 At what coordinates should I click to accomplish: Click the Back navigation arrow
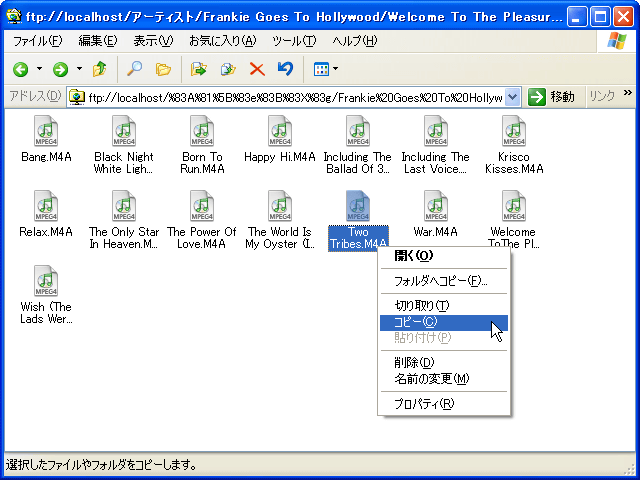pyautogui.click(x=20, y=69)
